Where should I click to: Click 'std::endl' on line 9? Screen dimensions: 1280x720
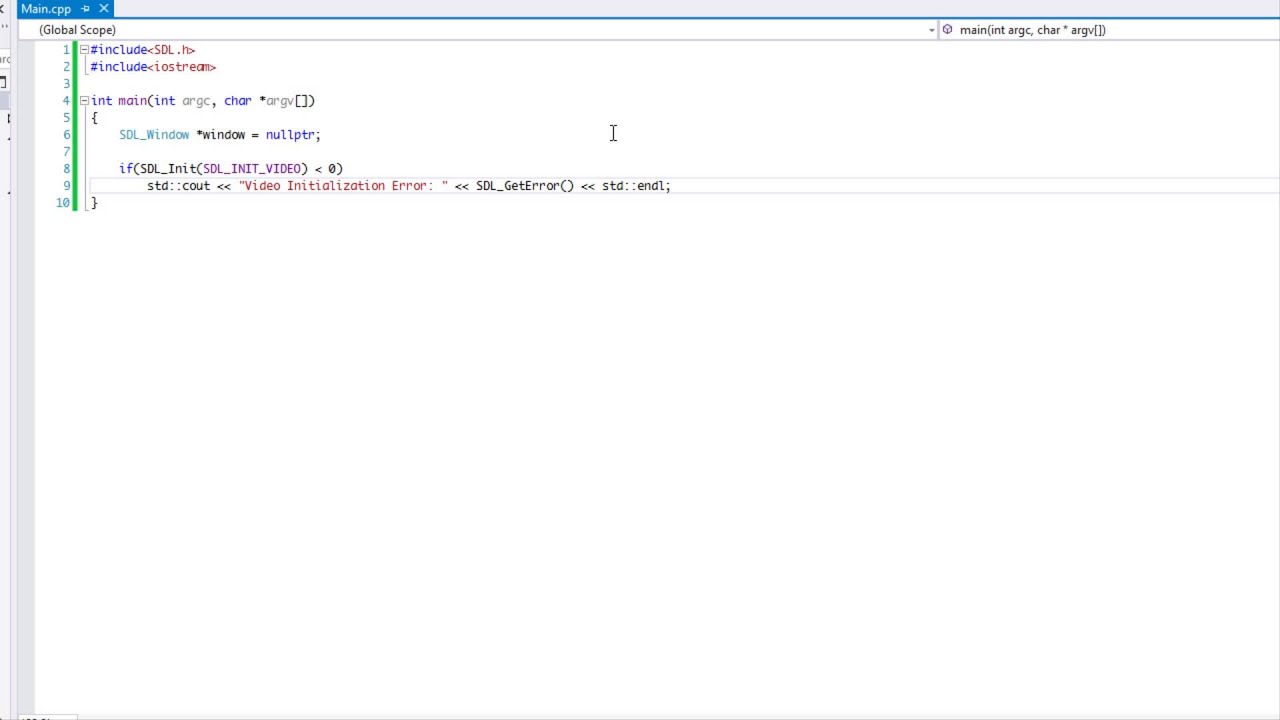point(634,186)
